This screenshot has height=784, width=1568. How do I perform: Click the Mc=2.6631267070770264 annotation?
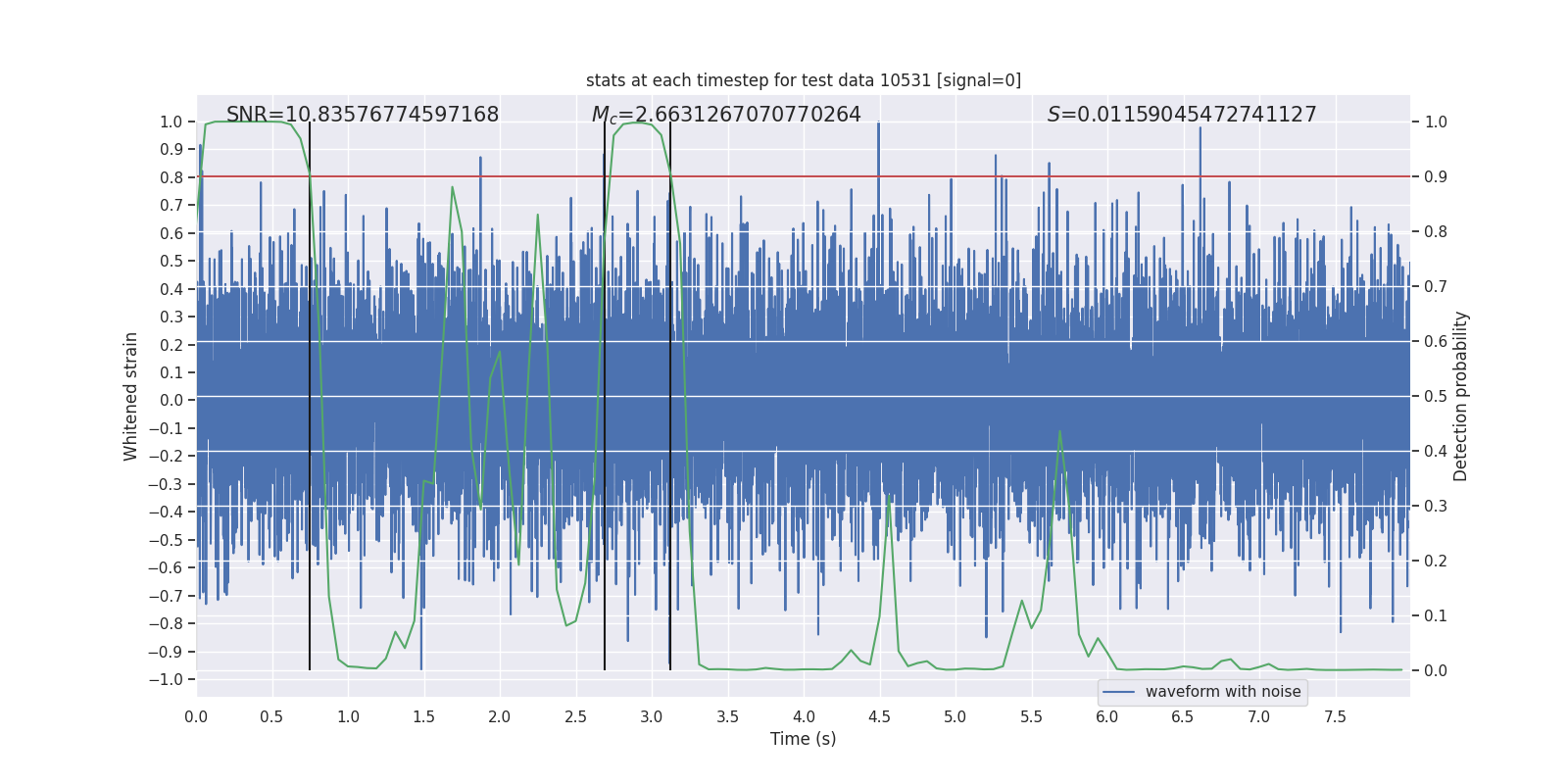coord(726,115)
